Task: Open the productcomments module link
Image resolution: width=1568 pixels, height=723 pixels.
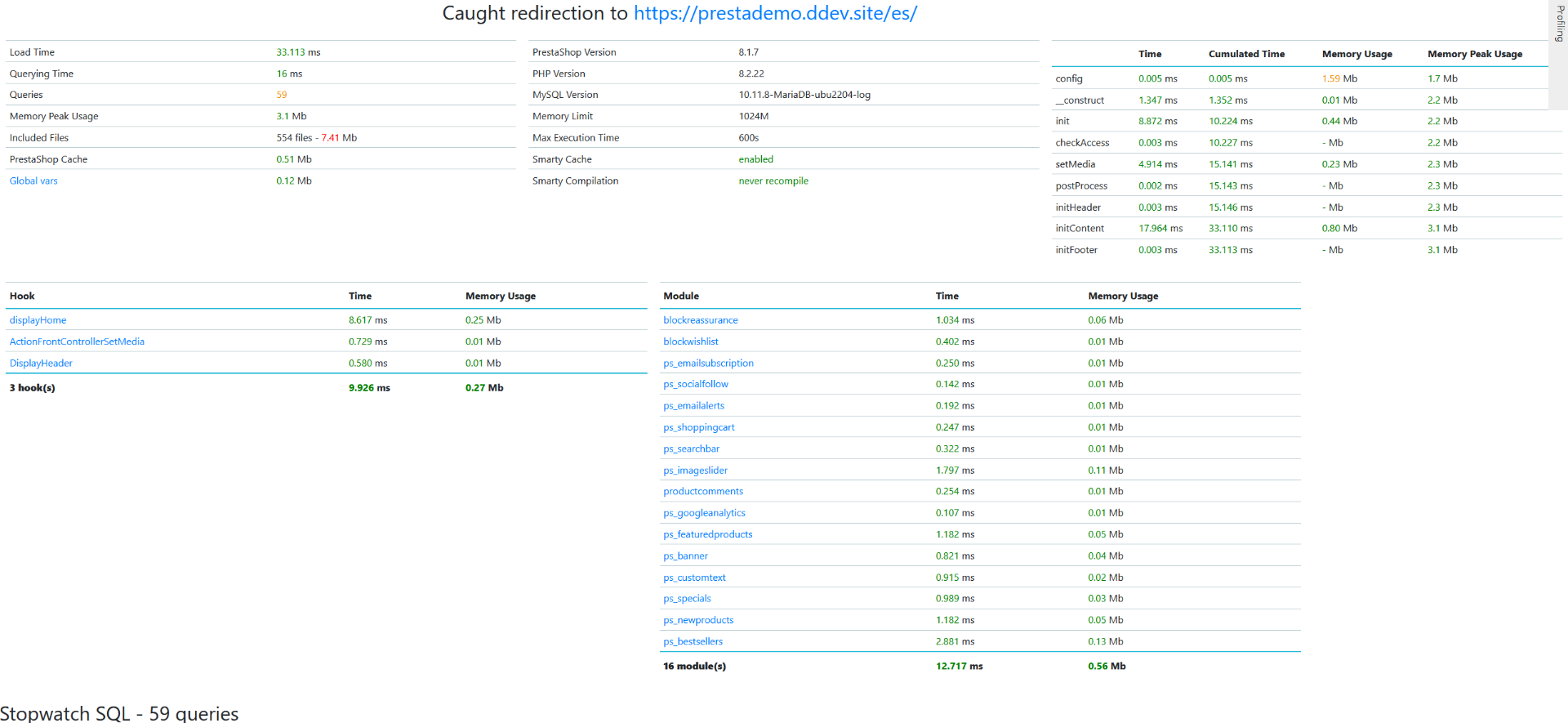Action: coord(703,491)
